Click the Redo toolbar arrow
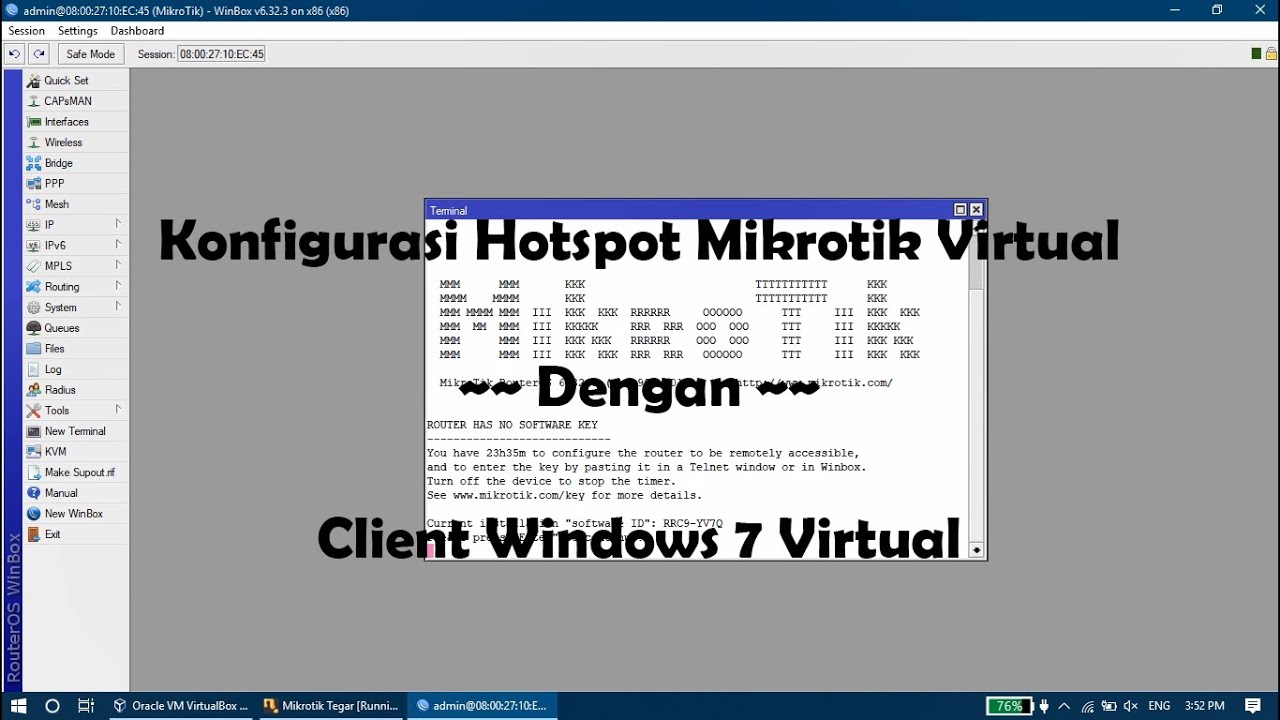The image size is (1280, 720). tap(39, 54)
